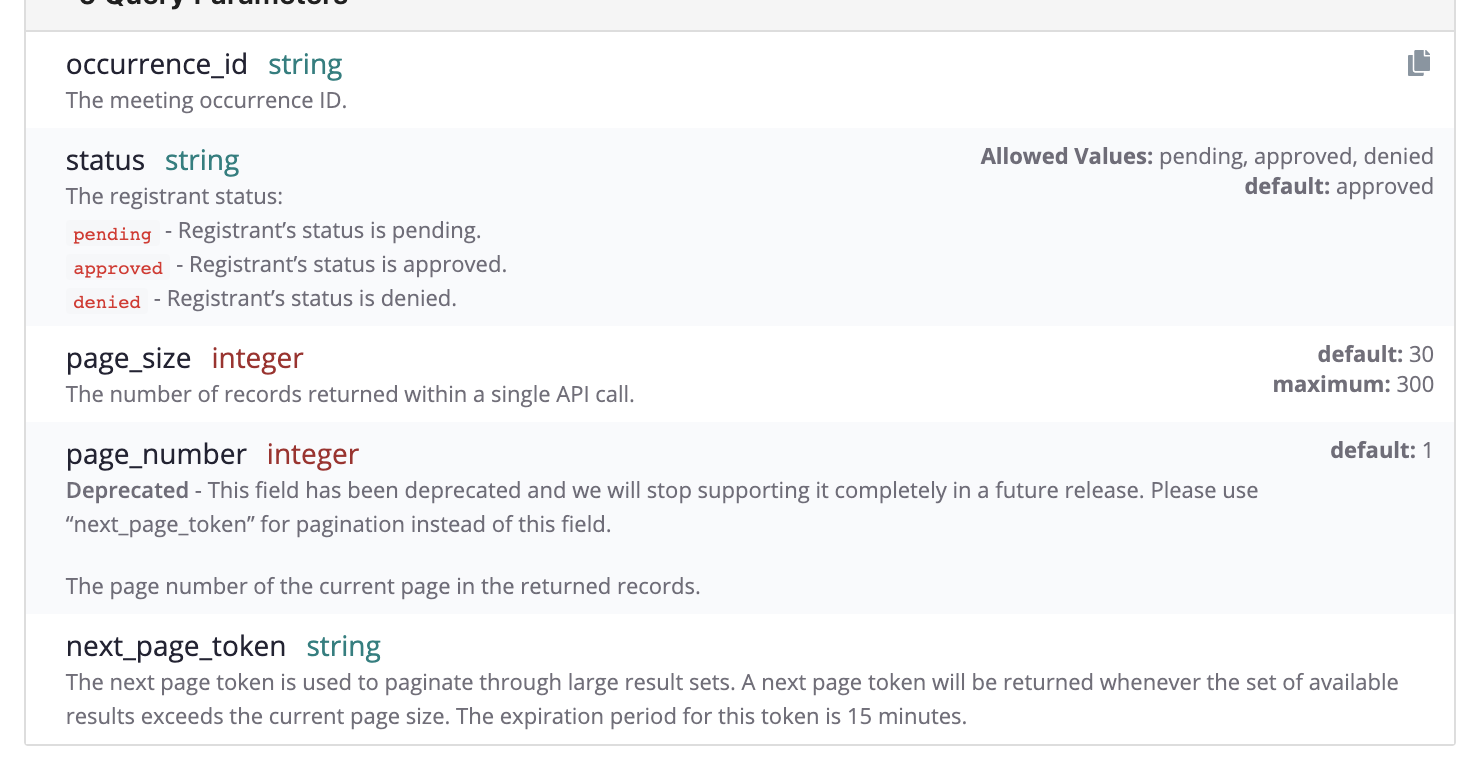The height and width of the screenshot is (772, 1474).
Task: Click the red 'approved' code label
Action: [x=118, y=268]
